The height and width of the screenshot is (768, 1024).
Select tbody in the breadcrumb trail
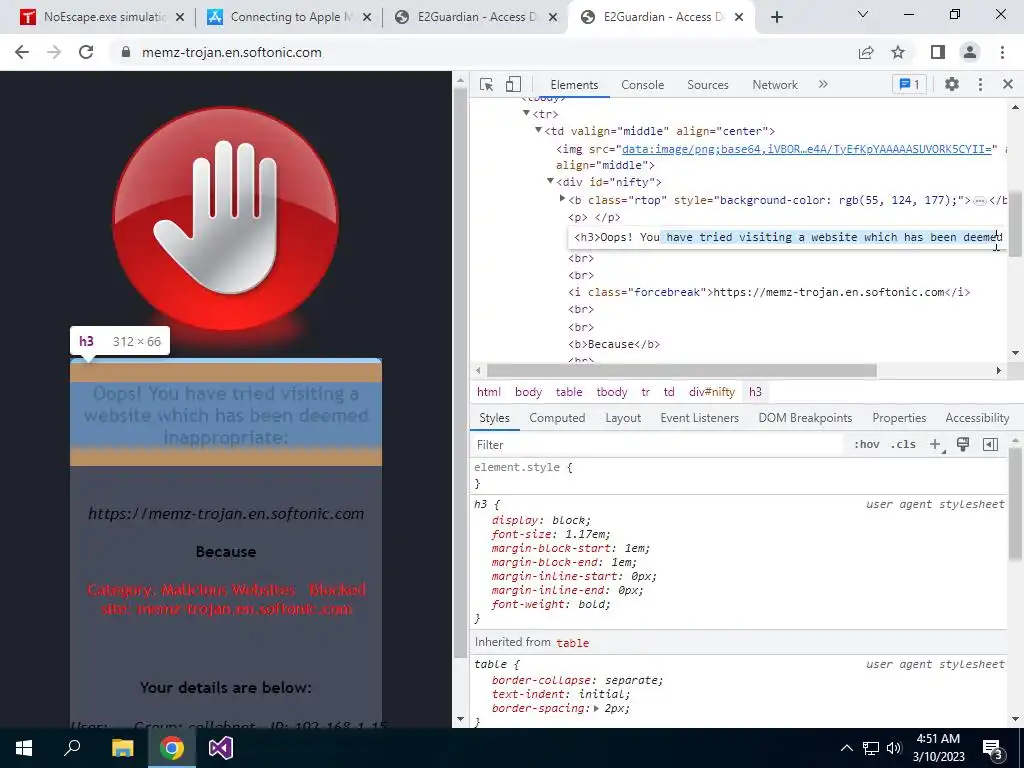[x=611, y=392]
